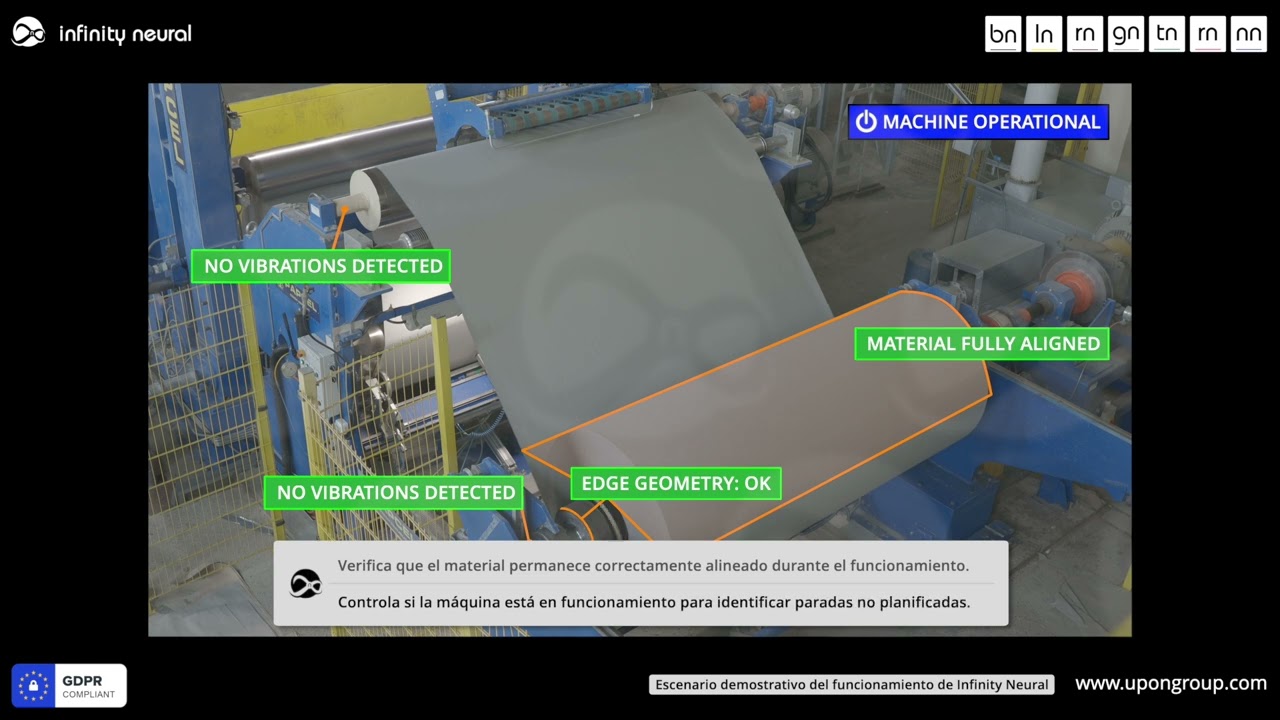Screen dimensions: 1280x720
Task: Click the GDPR lock shield icon
Action: click(33, 686)
